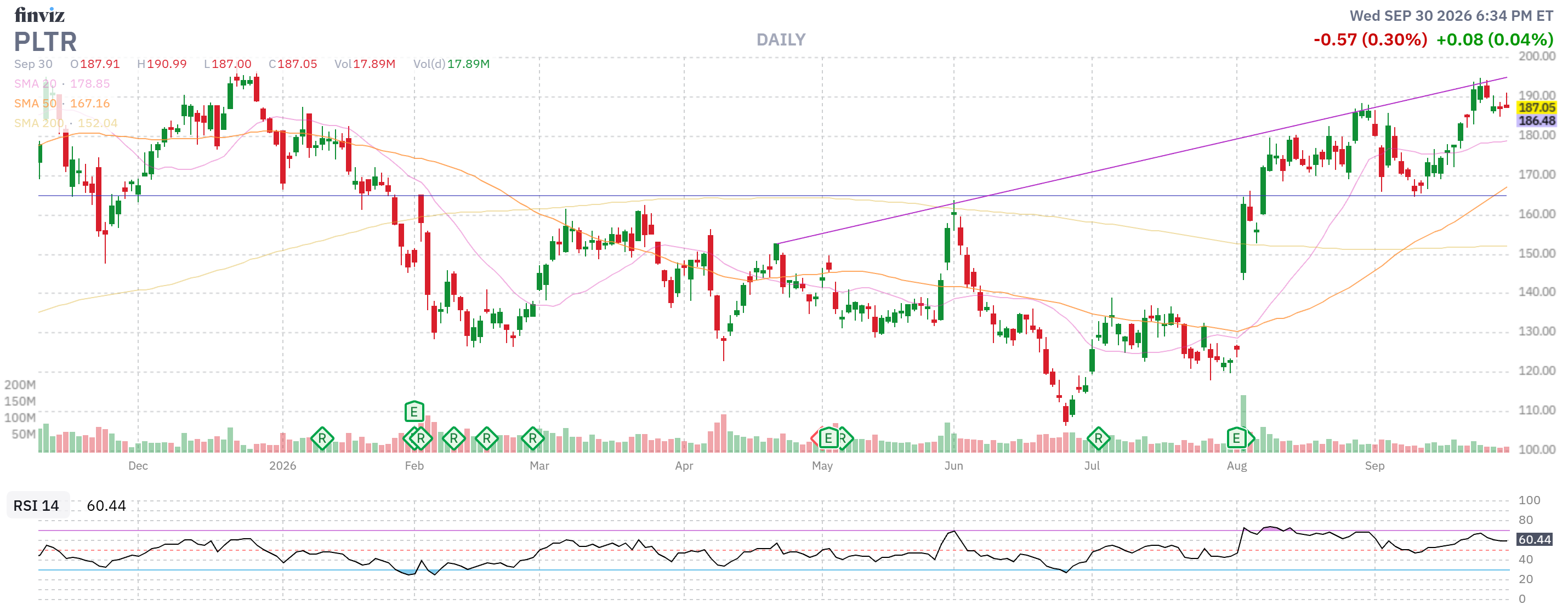This screenshot has height=616, width=1568.
Task: Open the May earnings E marker
Action: (x=828, y=438)
